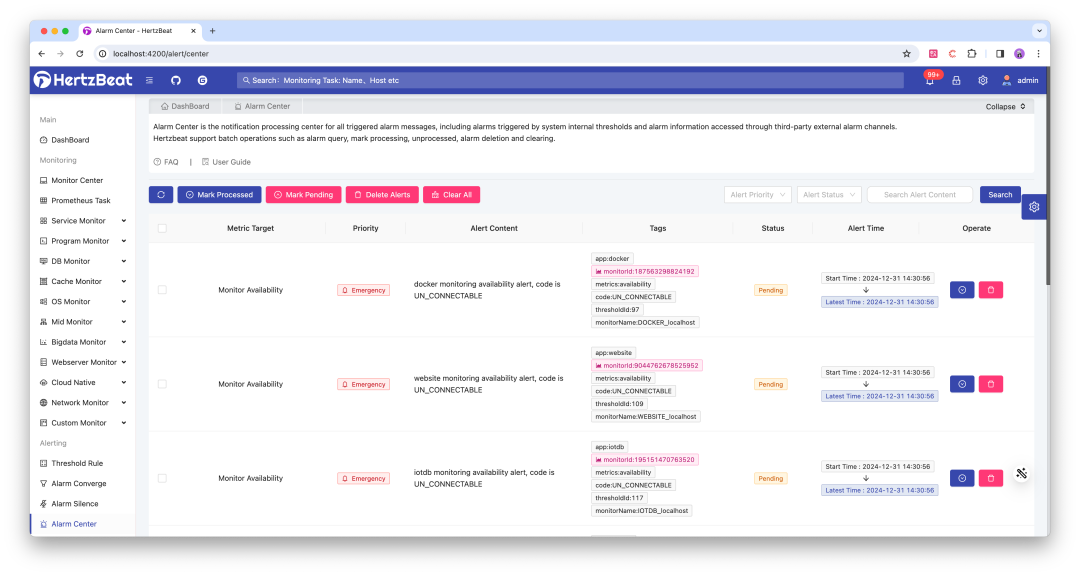Mark the website alert row as processed
1080x576 pixels.
pyautogui.click(x=961, y=384)
